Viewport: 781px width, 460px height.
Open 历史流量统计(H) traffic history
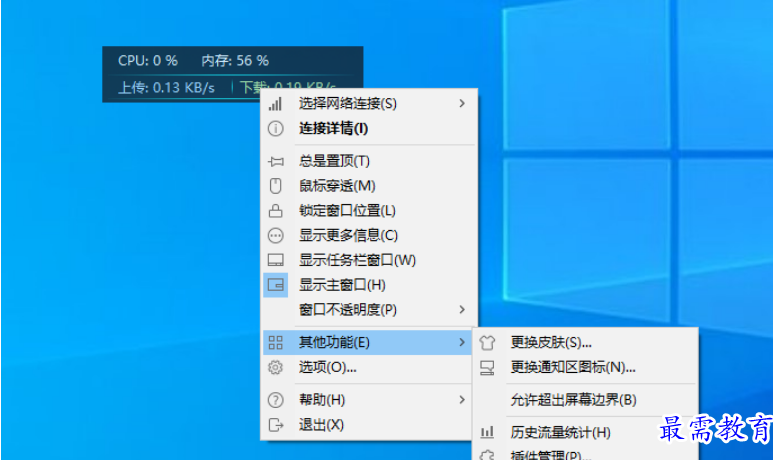pyautogui.click(x=585, y=432)
